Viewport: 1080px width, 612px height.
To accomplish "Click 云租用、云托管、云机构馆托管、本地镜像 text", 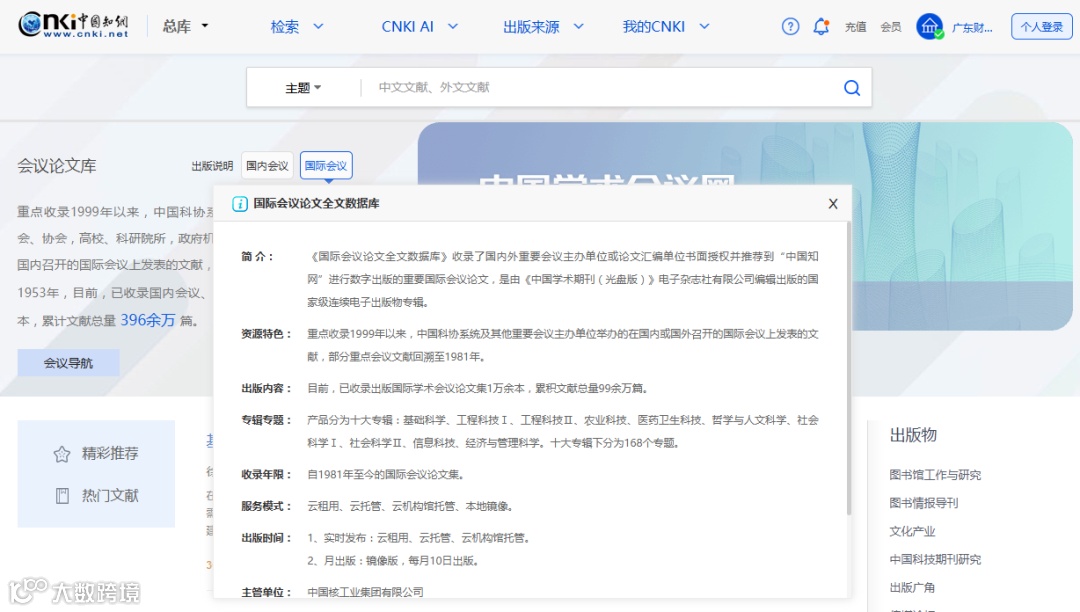I will click(x=411, y=506).
